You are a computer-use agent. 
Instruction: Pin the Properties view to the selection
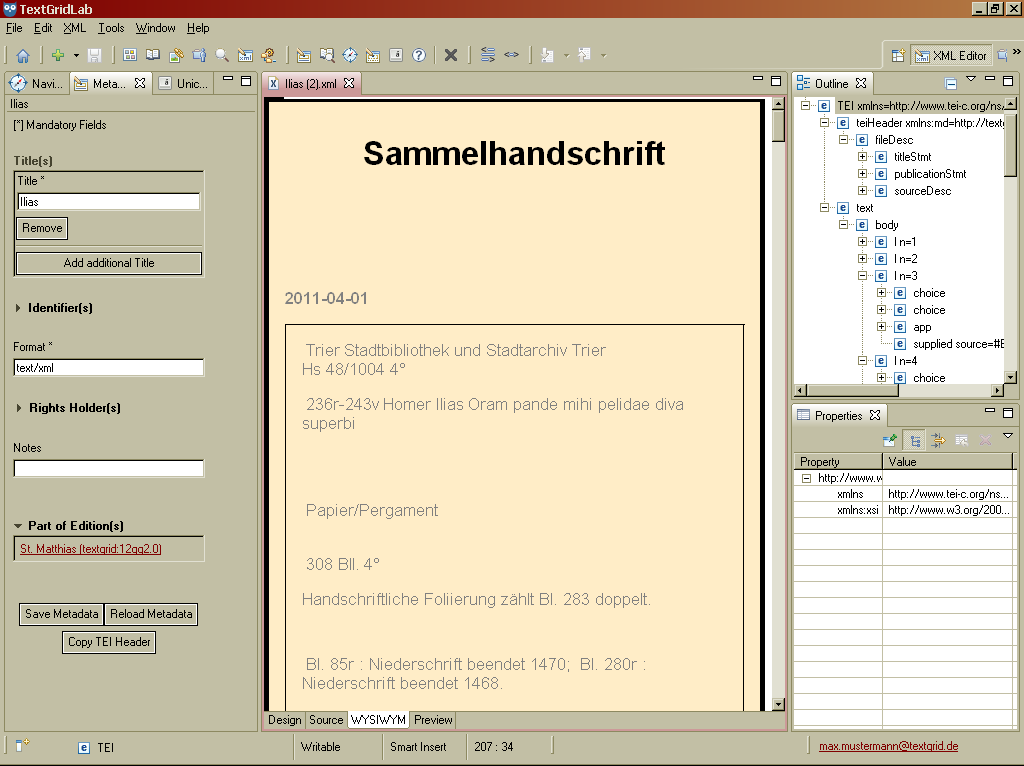pyautogui.click(x=889, y=440)
